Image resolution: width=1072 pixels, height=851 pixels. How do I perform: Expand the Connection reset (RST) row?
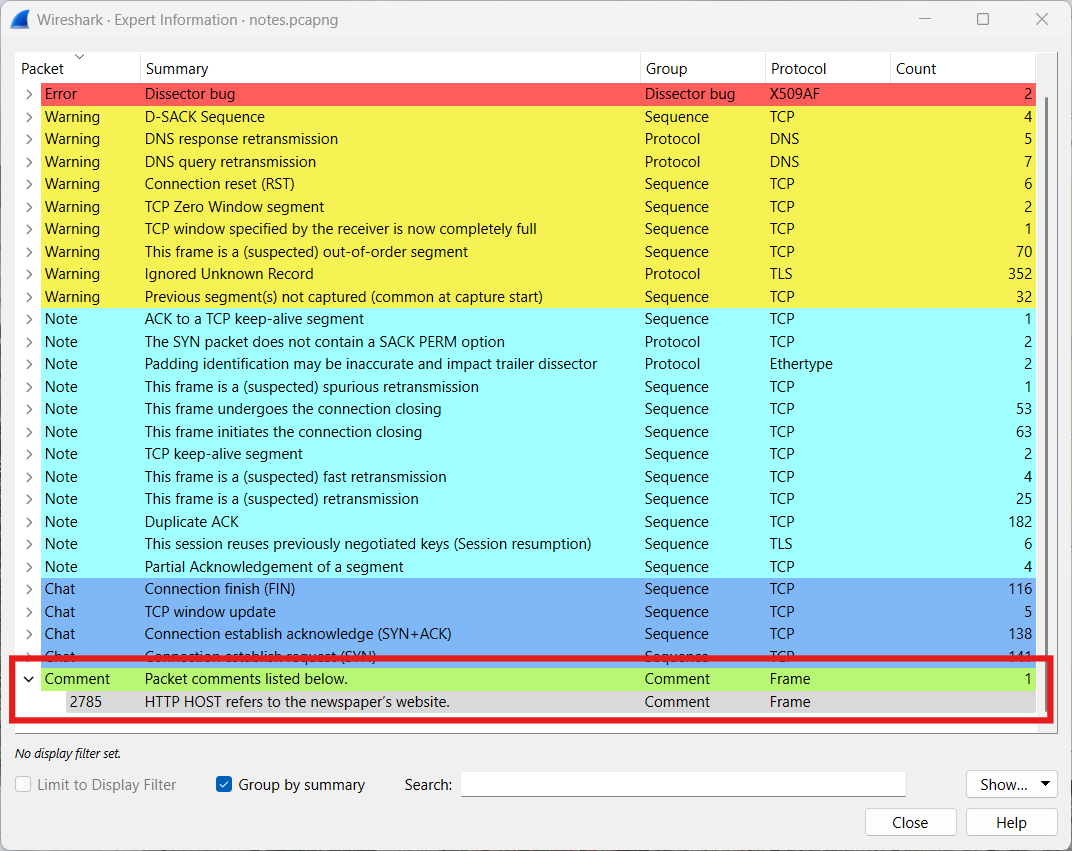pos(29,184)
